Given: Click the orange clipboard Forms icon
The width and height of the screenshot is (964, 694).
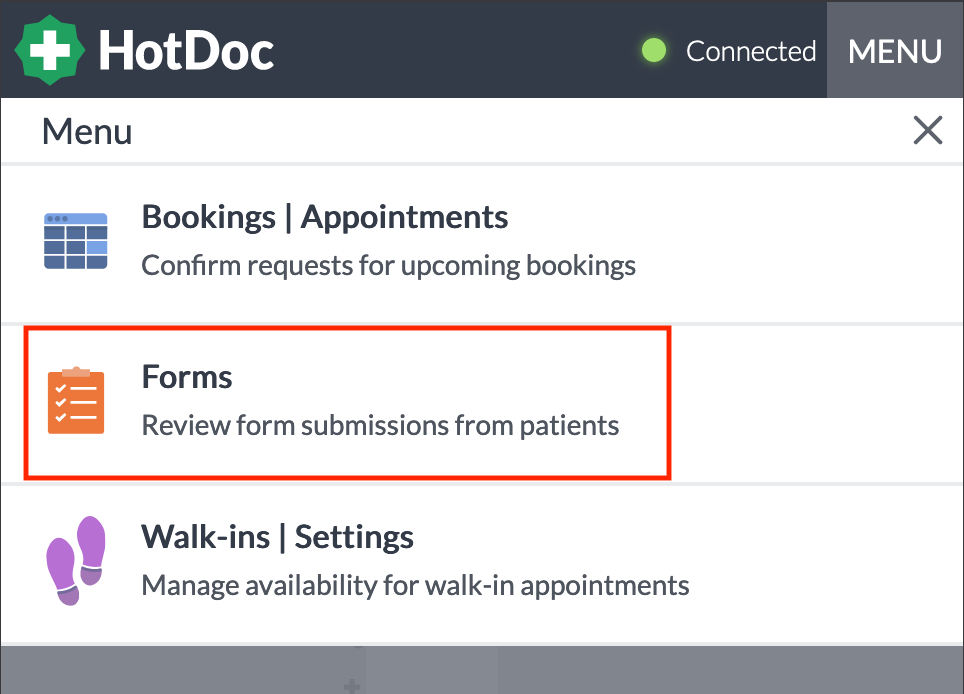Looking at the screenshot, I should point(76,400).
